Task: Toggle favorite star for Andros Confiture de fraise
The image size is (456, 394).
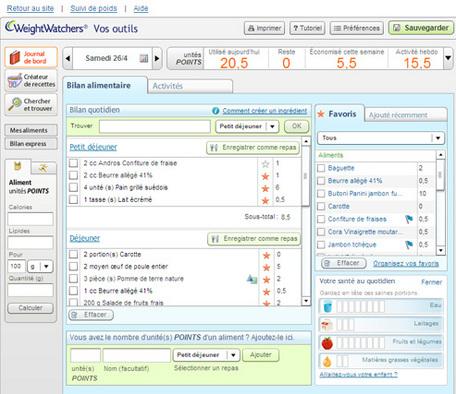Action: tap(265, 164)
